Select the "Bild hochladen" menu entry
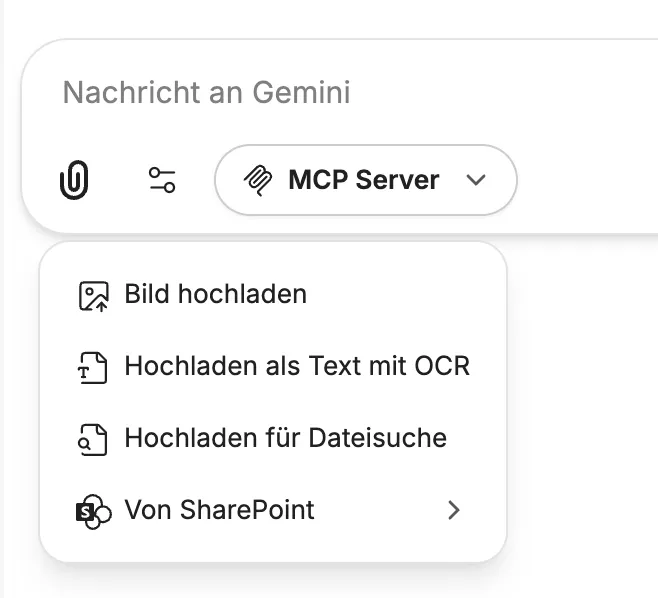658x598 pixels. pos(215,295)
